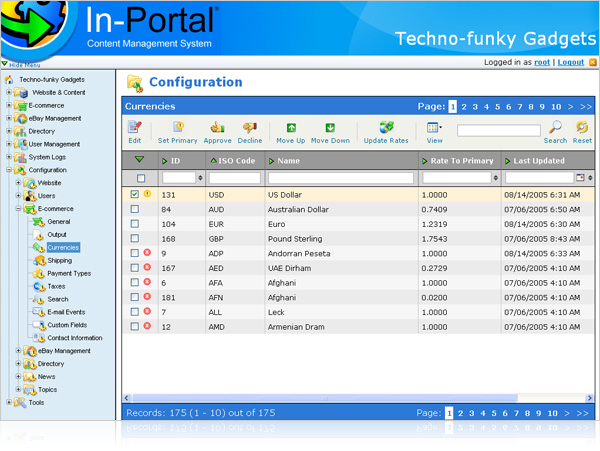Click the Tools icon in tree
Image resolution: width=600 pixels, height=451 pixels.
pos(20,402)
